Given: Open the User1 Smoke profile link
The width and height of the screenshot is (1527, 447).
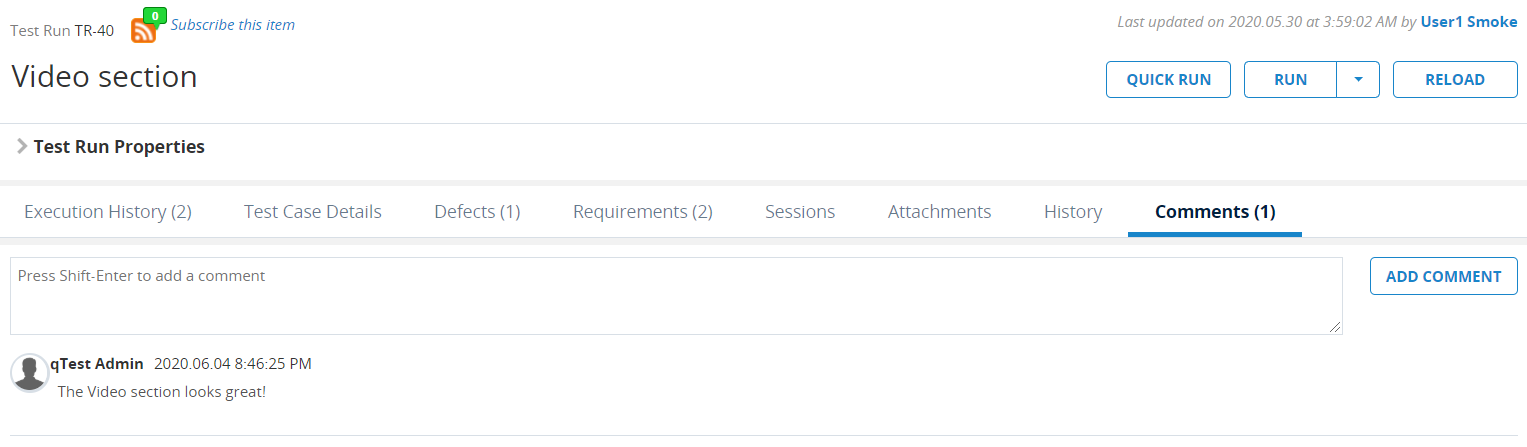Looking at the screenshot, I should (1469, 22).
